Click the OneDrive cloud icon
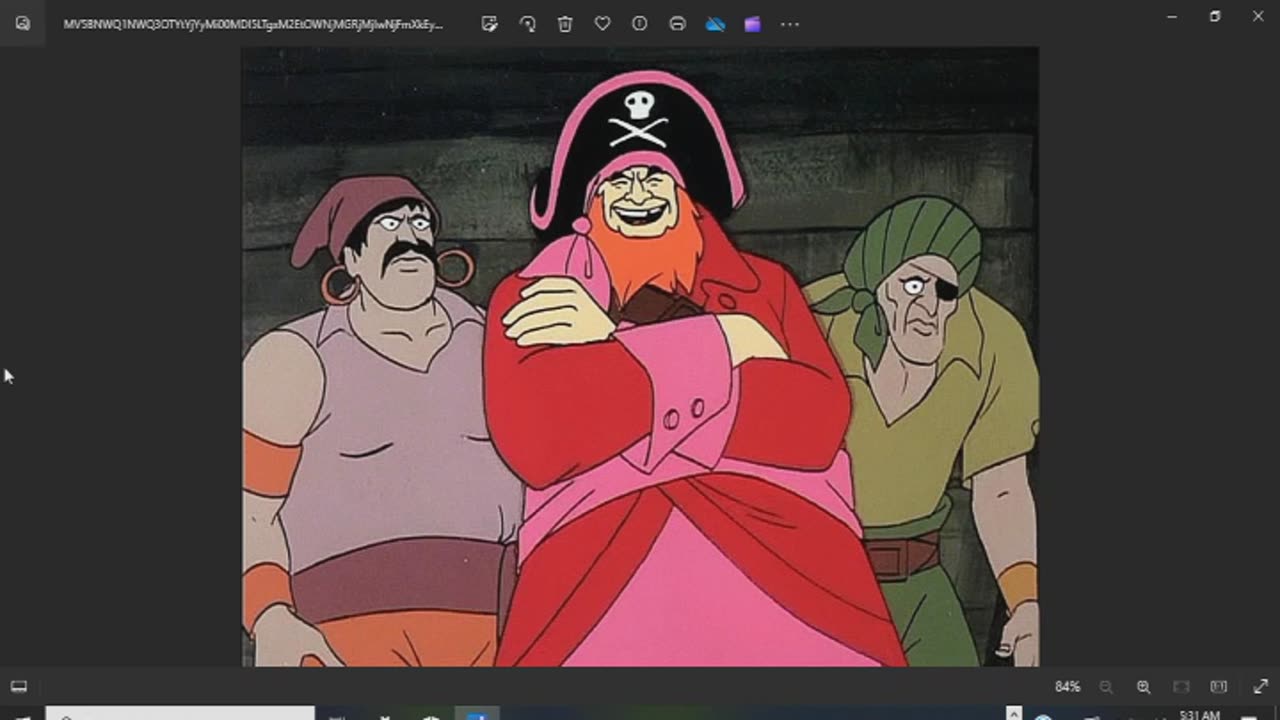Screen dimensions: 1280x720 (x=715, y=24)
